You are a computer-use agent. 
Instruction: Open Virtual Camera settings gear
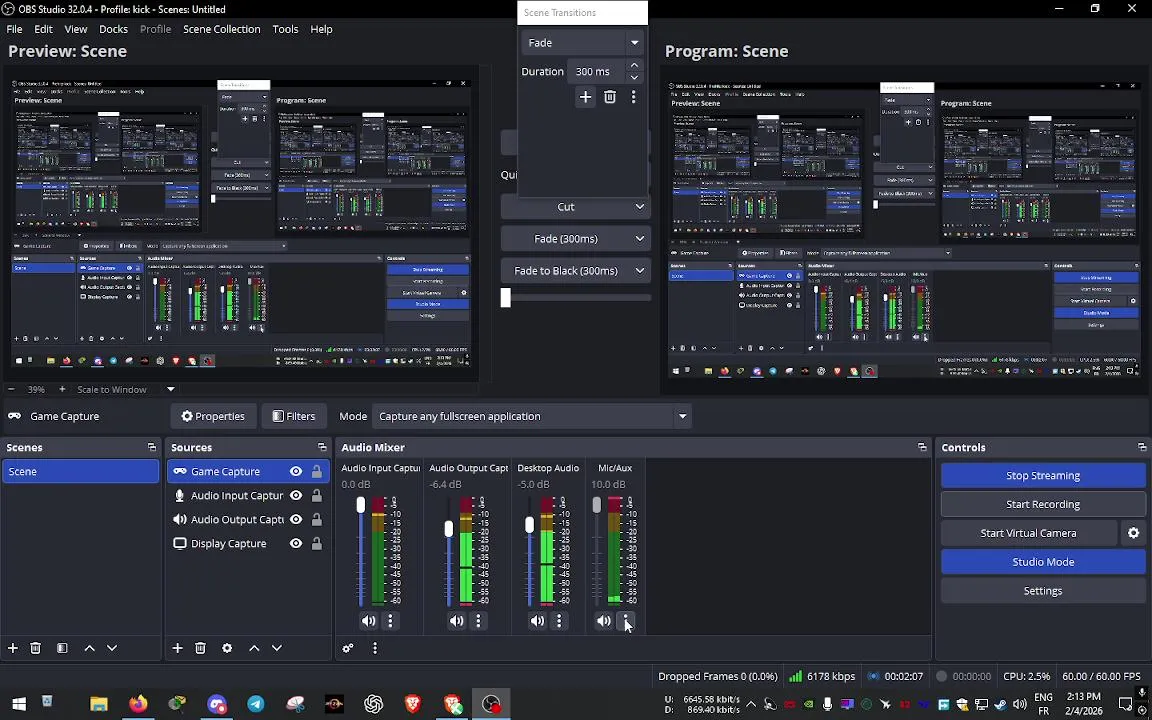[1134, 533]
